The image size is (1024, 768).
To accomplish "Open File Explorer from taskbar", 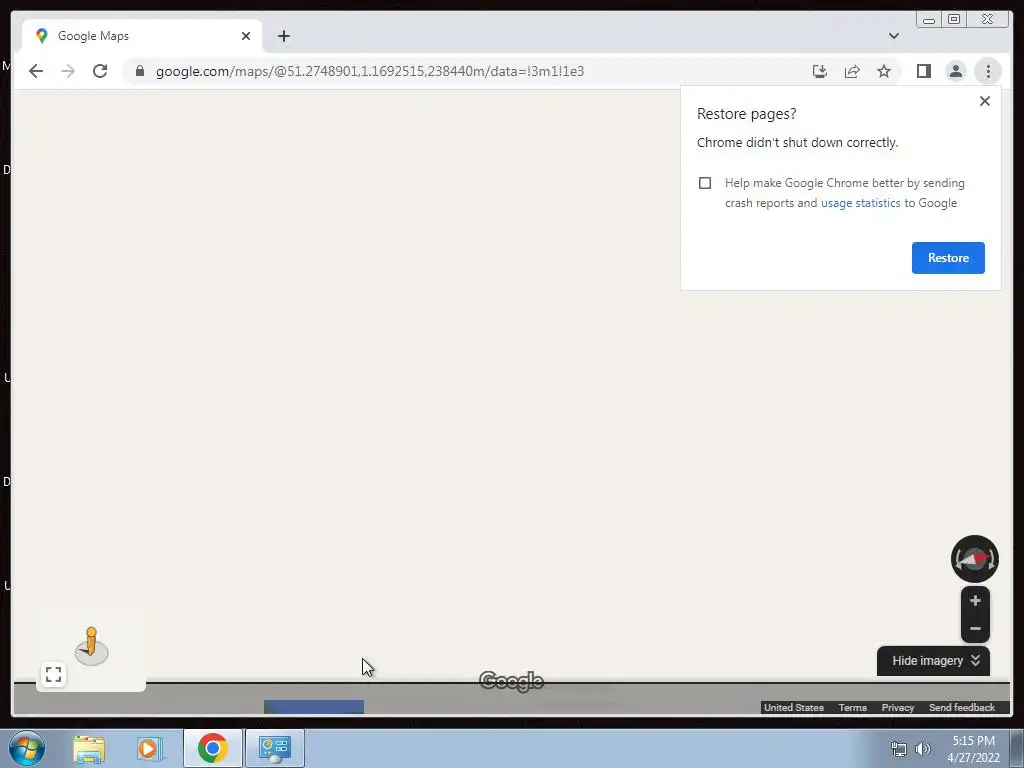I will pos(89,748).
